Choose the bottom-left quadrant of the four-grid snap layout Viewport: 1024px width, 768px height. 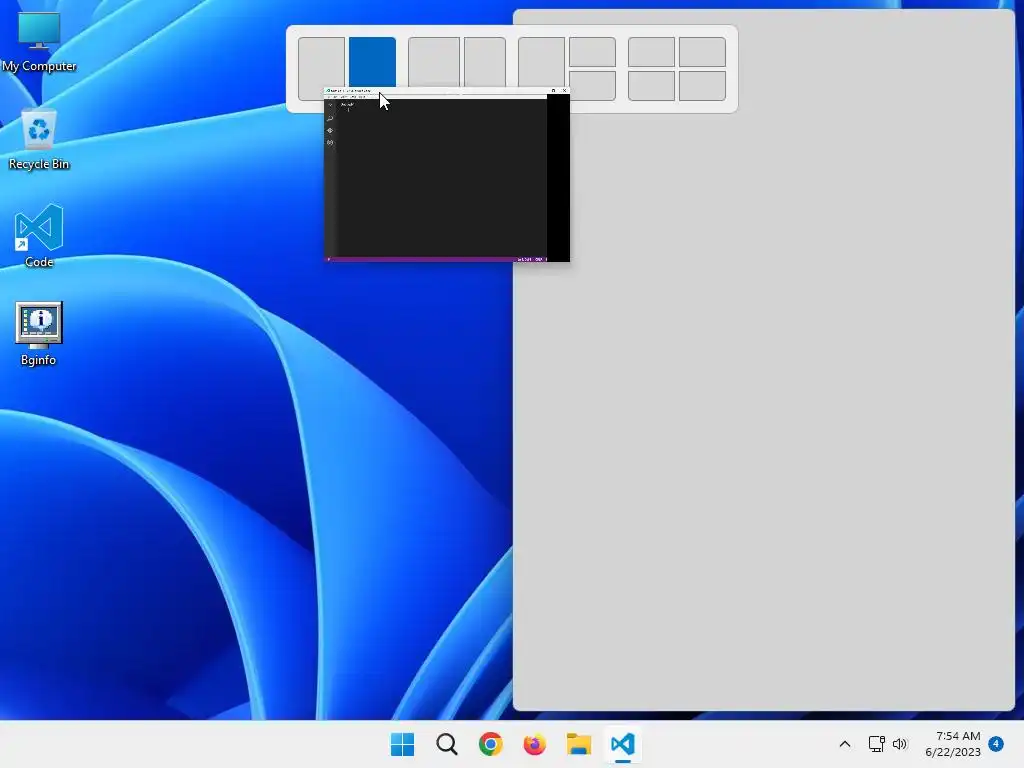click(651, 86)
